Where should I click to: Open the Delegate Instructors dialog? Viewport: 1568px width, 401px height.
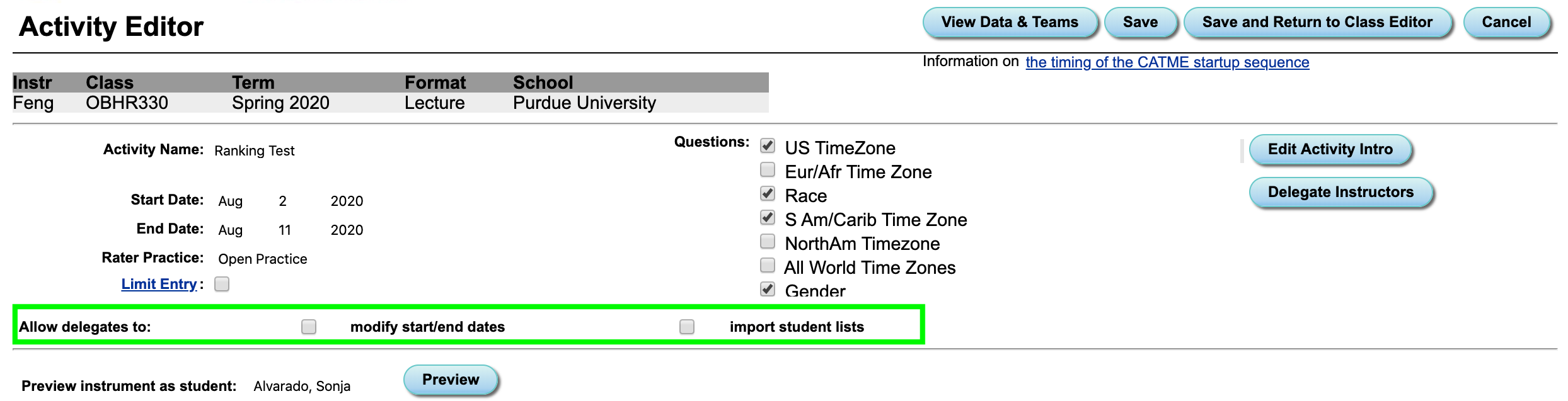tap(1341, 192)
